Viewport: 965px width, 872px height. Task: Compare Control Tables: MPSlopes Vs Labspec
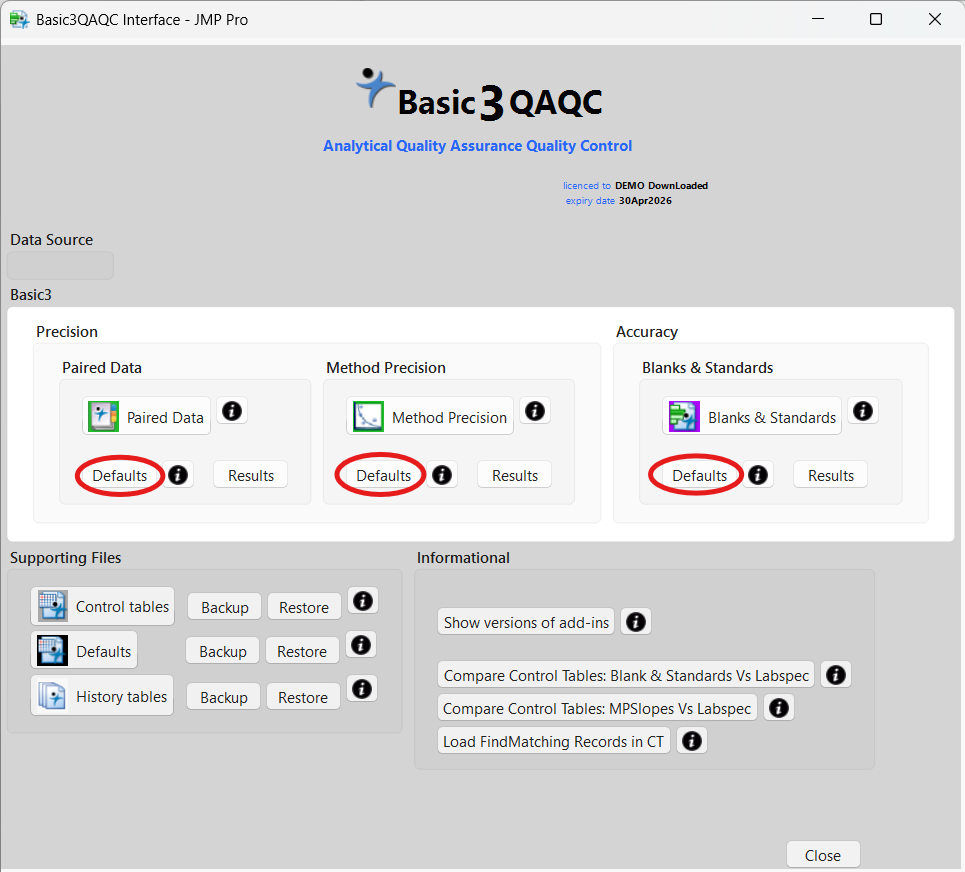tap(596, 708)
